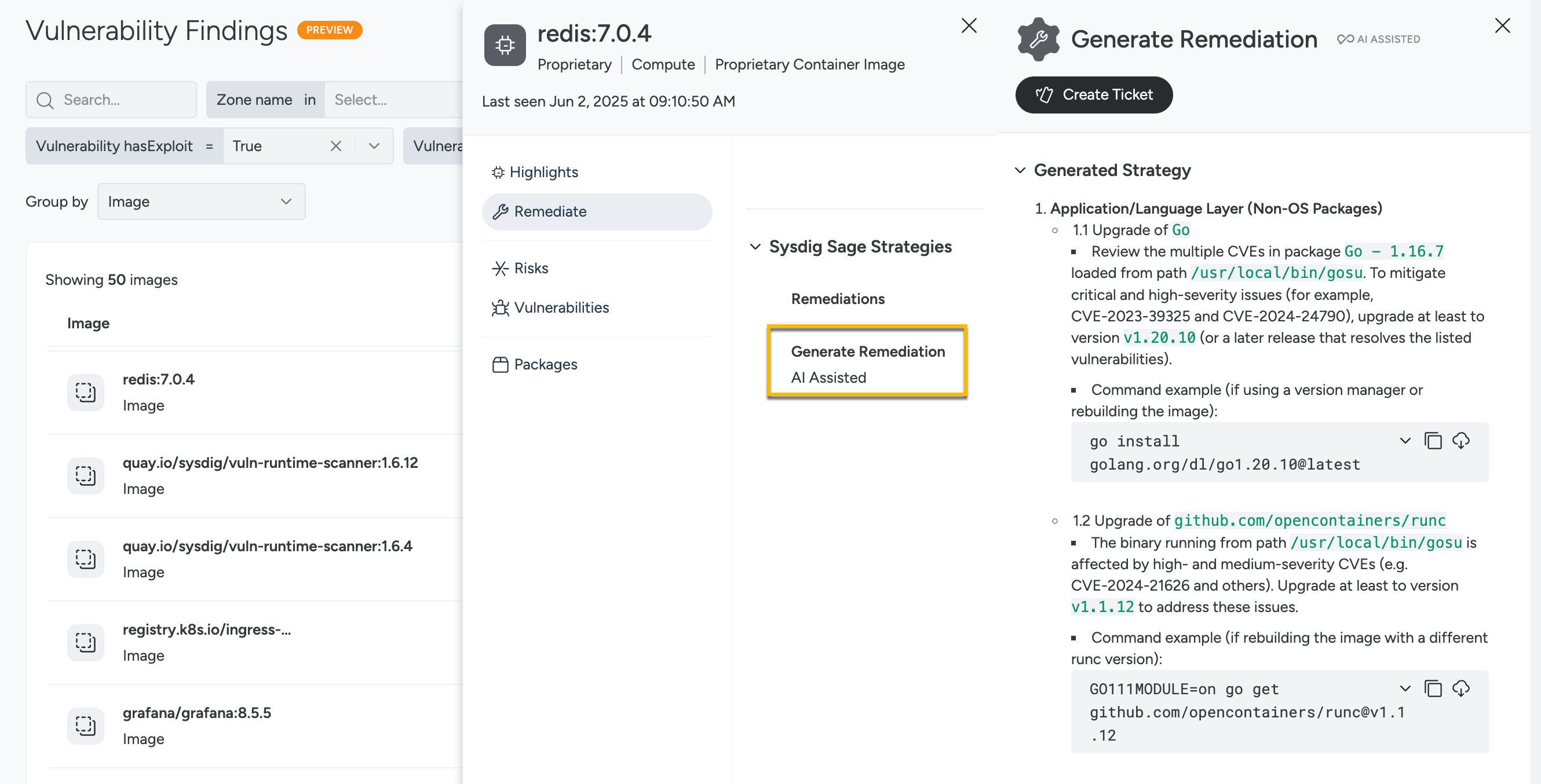This screenshot has width=1541, height=784.
Task: Click the Image column header
Action: [x=88, y=324]
